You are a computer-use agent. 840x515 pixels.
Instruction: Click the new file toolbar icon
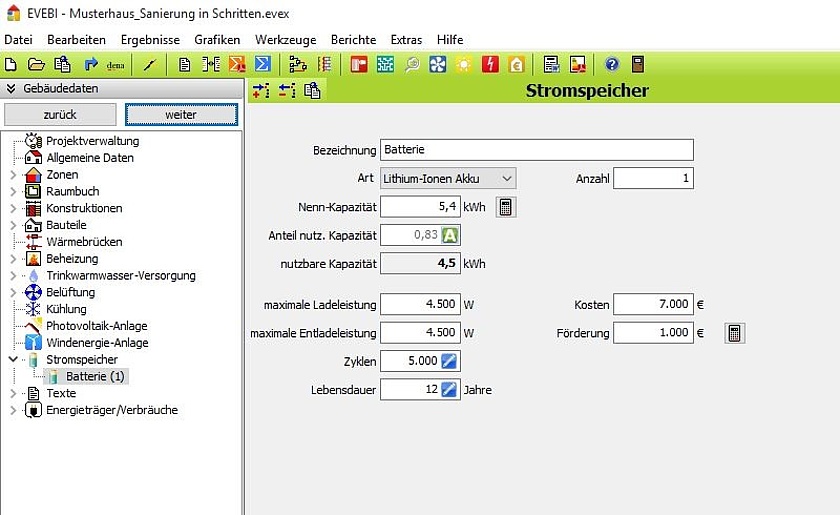pyautogui.click(x=11, y=65)
